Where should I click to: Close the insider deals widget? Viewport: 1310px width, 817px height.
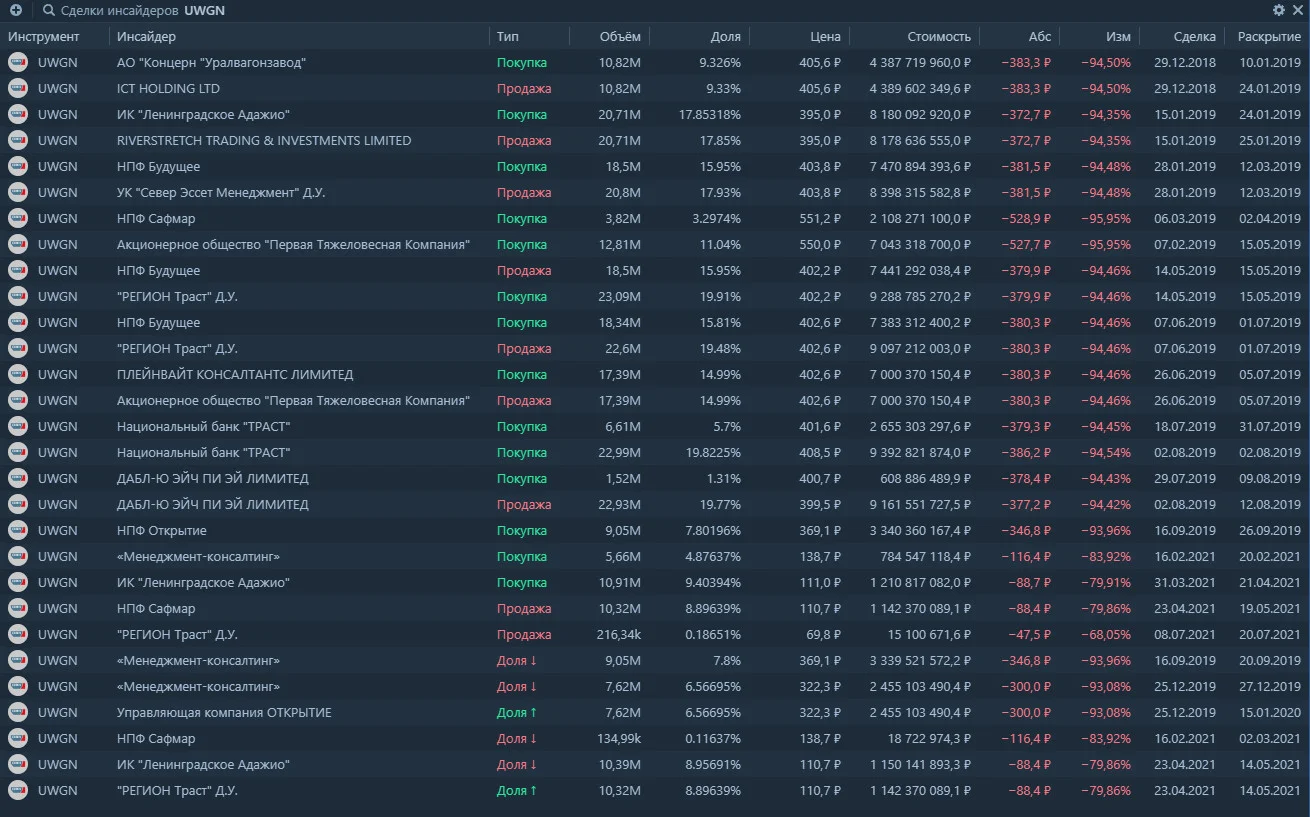(1297, 10)
